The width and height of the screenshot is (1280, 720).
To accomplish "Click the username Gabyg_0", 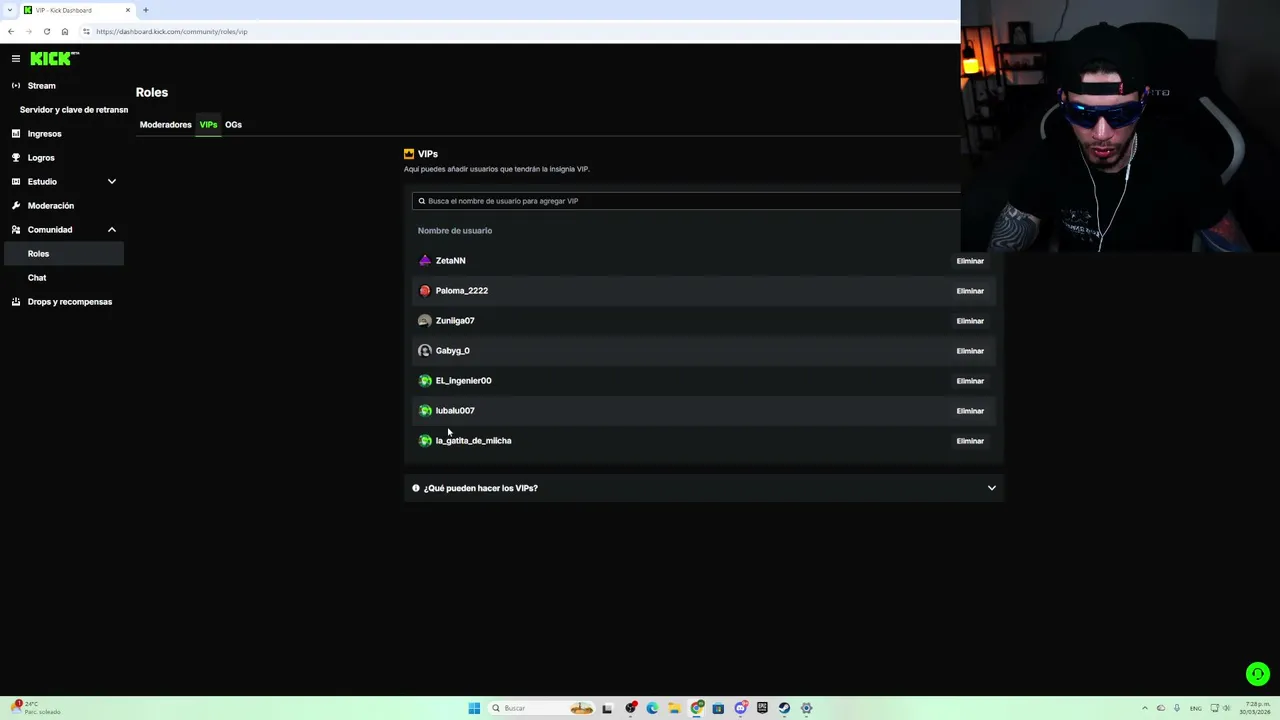I will [452, 351].
